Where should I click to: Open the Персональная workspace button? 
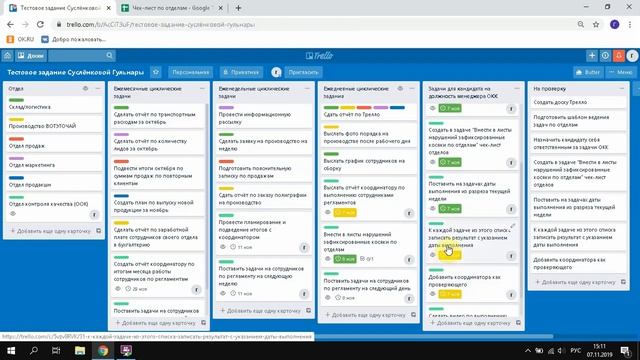190,72
